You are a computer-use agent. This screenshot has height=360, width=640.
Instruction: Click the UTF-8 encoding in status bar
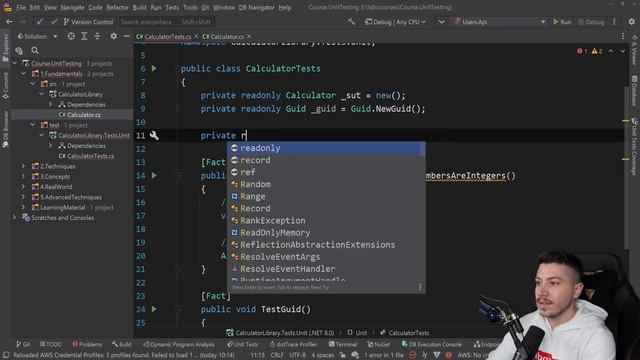tap(298, 355)
